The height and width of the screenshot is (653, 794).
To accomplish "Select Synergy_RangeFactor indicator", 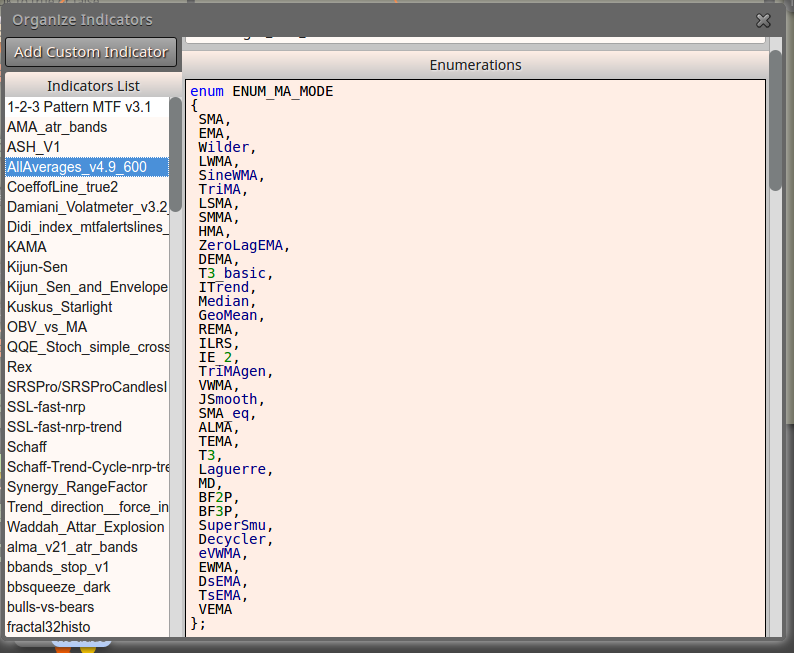I will click(87, 487).
